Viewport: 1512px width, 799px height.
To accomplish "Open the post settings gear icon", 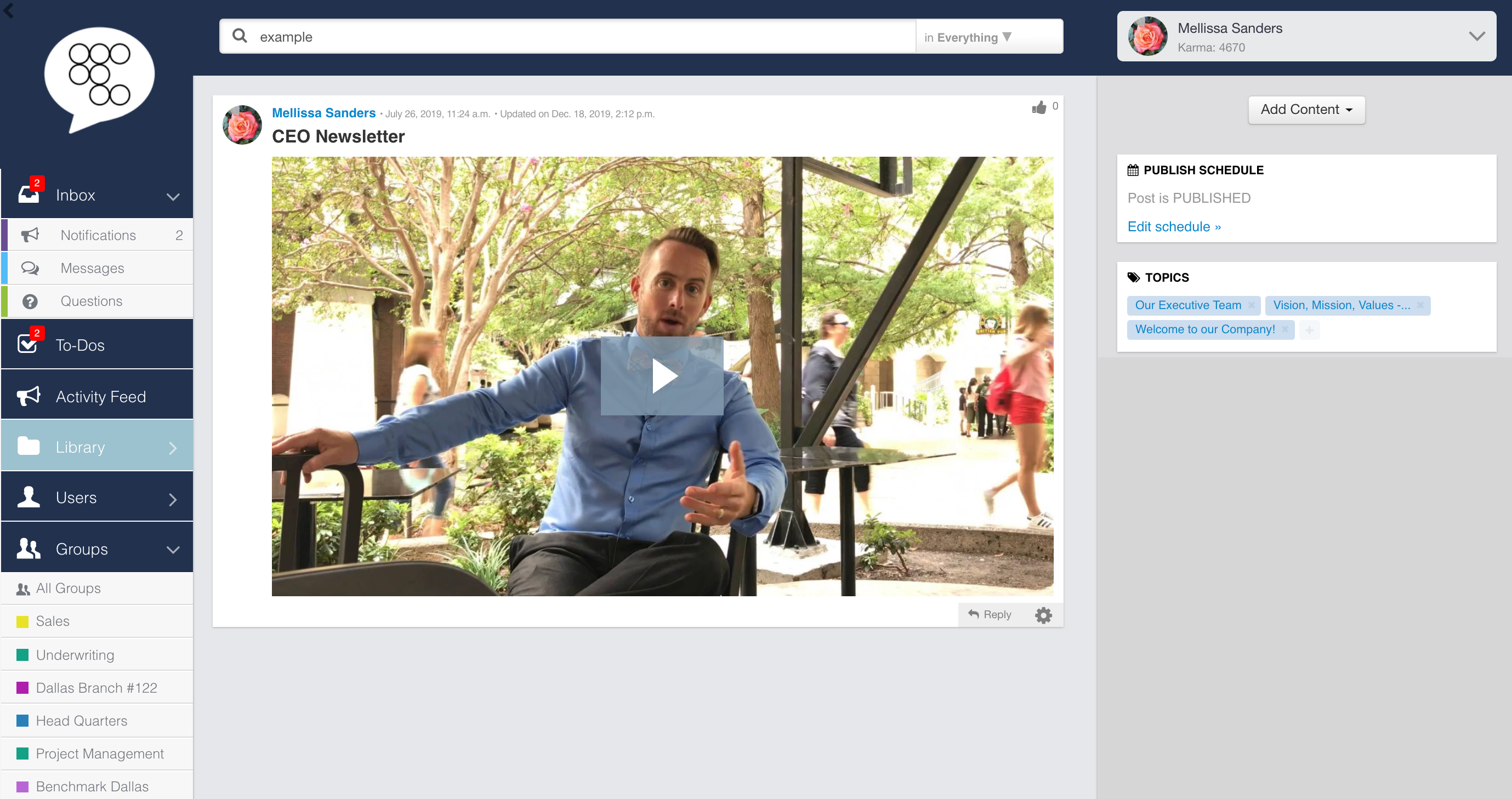I will click(1043, 615).
